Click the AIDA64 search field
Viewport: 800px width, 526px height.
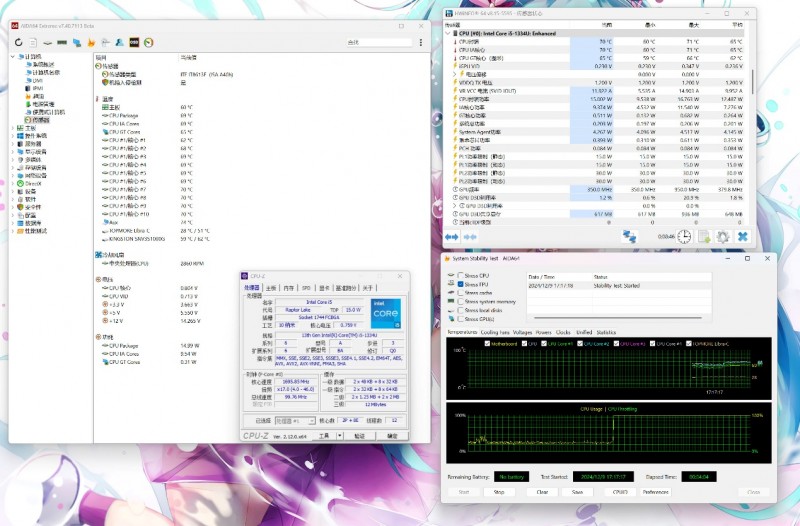coord(379,42)
